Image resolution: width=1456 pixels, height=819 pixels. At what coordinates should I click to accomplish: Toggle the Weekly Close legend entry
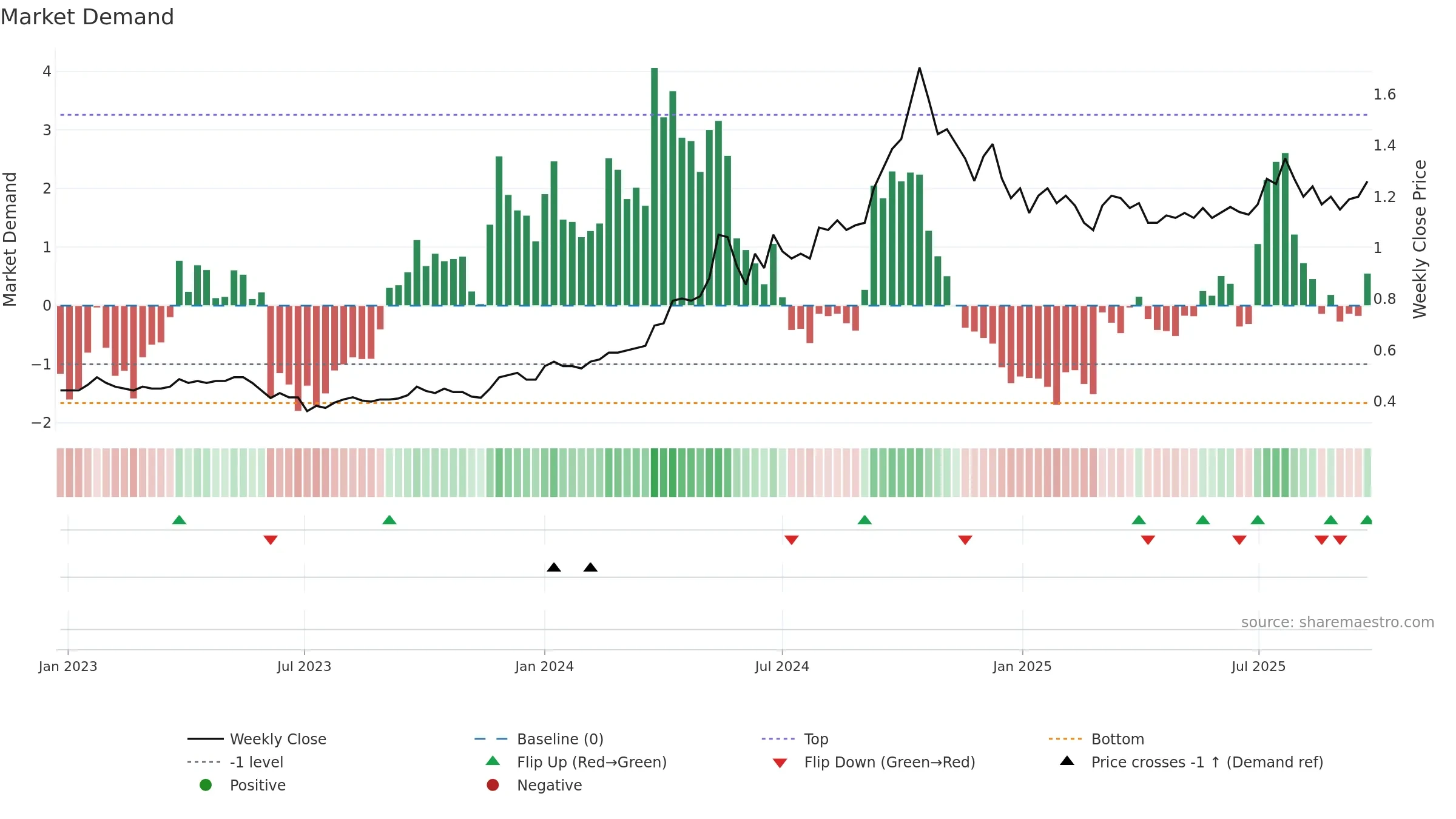pos(257,739)
